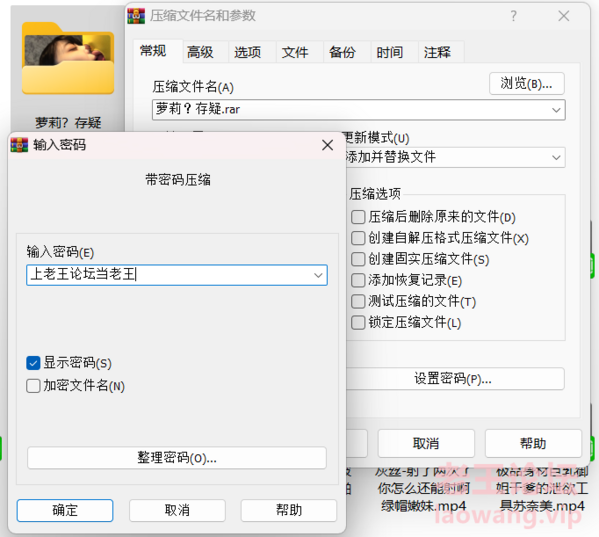The height and width of the screenshot is (537, 599).
Task: Click the WinRAR icon in archive parameters title bar
Action: tap(136, 16)
